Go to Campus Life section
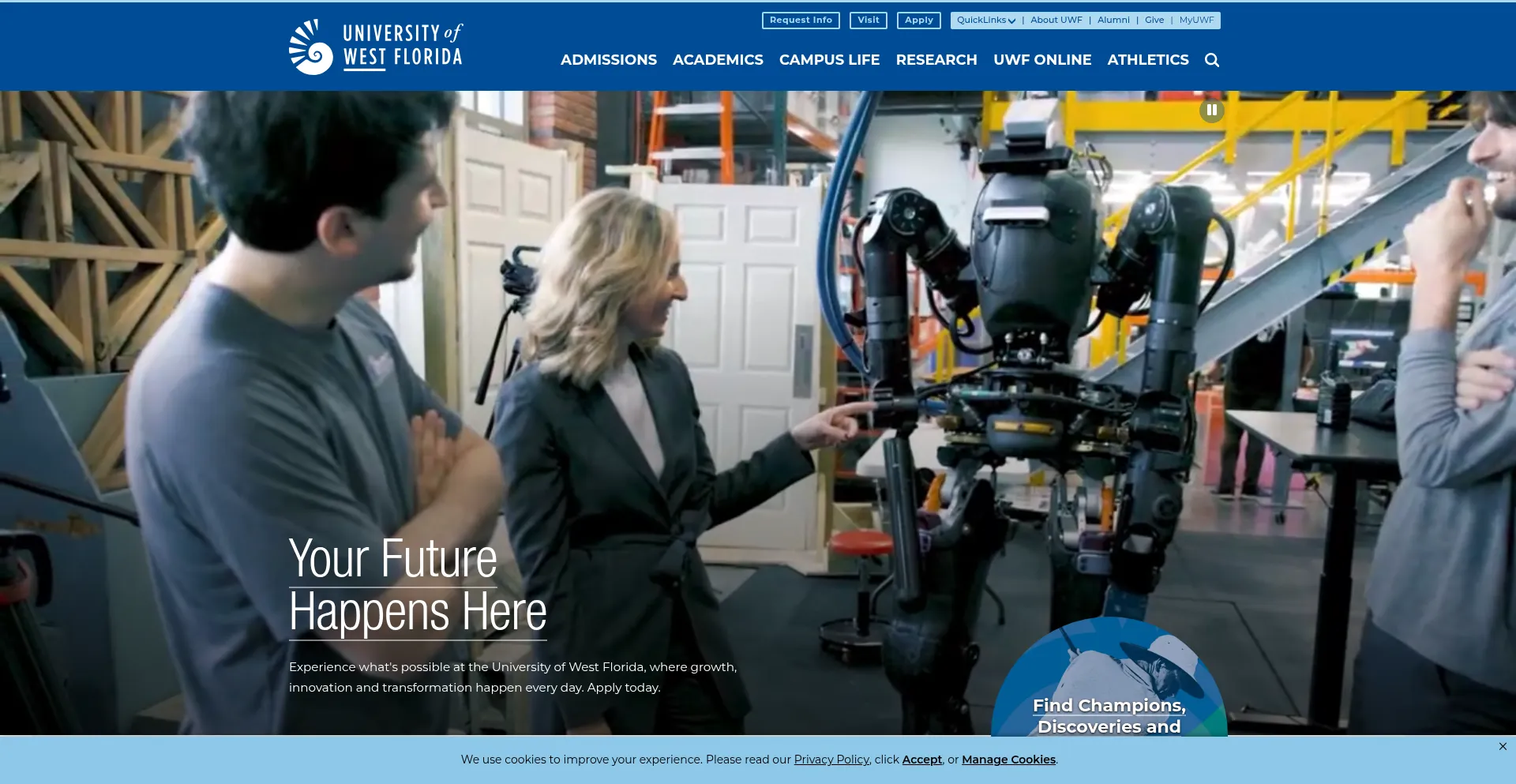The height and width of the screenshot is (784, 1516). pyautogui.click(x=829, y=60)
